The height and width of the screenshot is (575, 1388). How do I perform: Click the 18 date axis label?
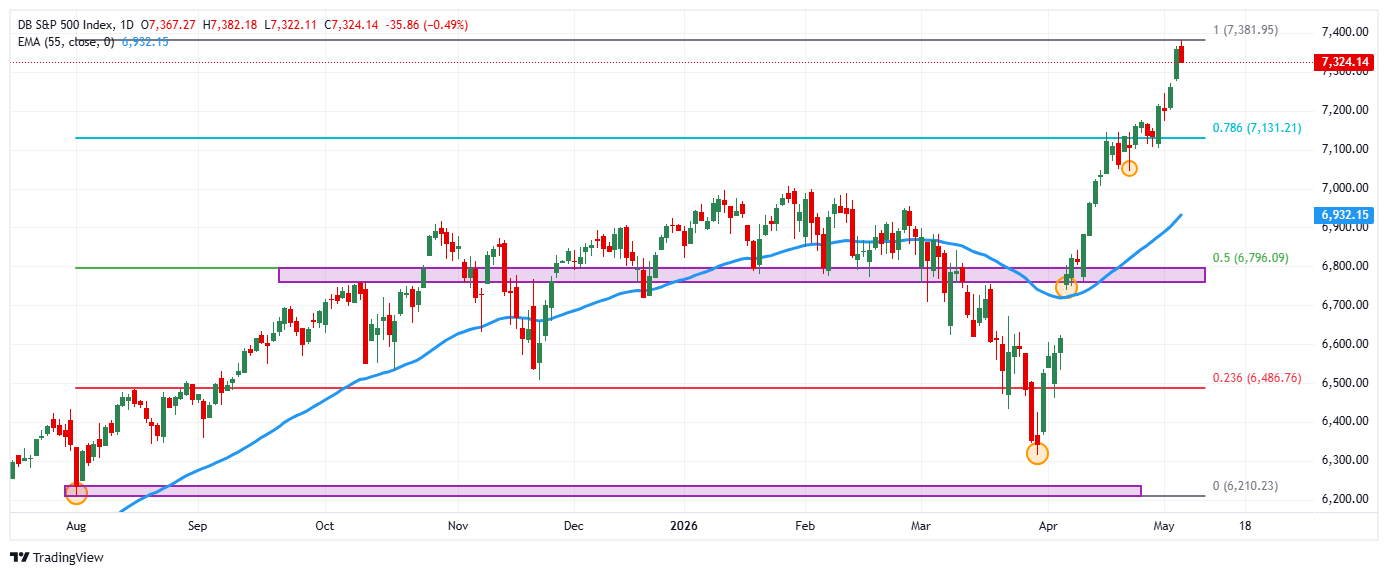(1244, 525)
